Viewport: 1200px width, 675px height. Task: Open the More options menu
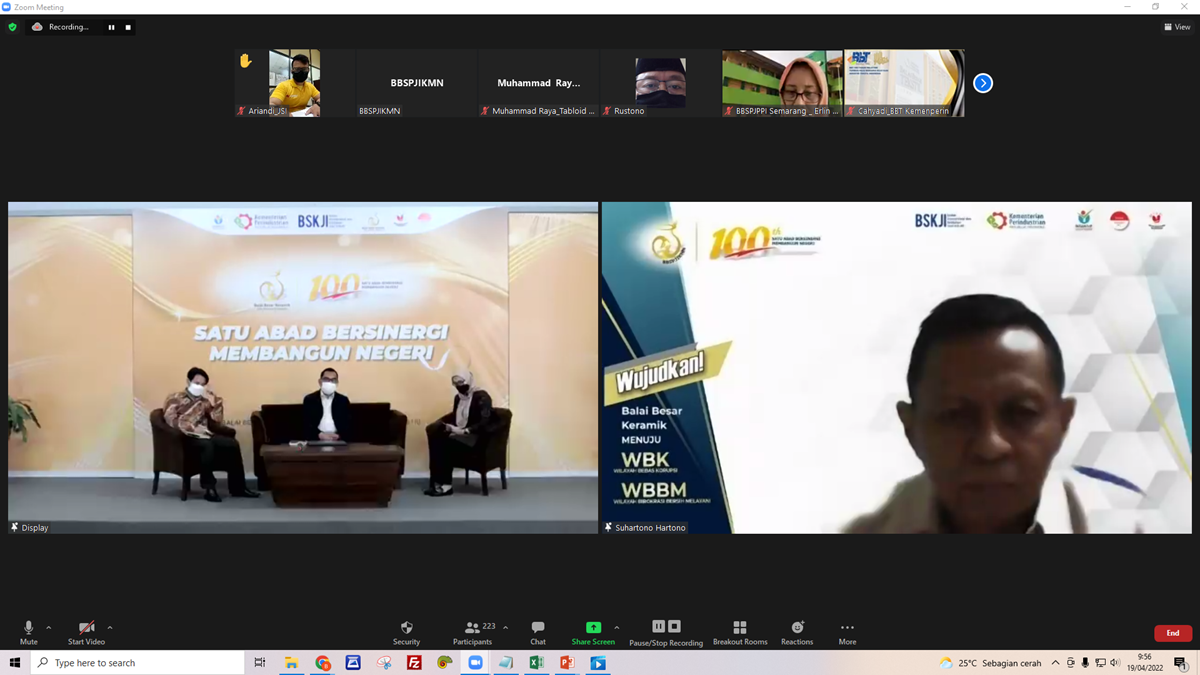pos(847,632)
